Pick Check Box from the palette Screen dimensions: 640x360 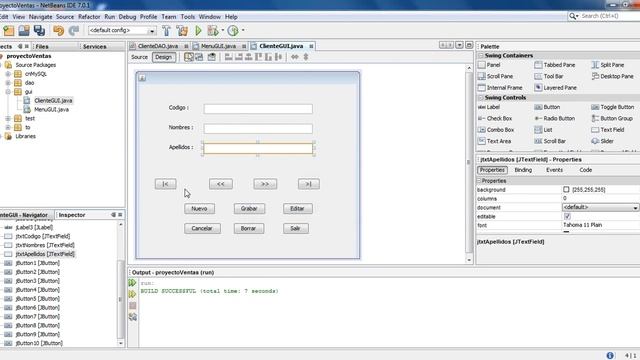(x=495, y=118)
